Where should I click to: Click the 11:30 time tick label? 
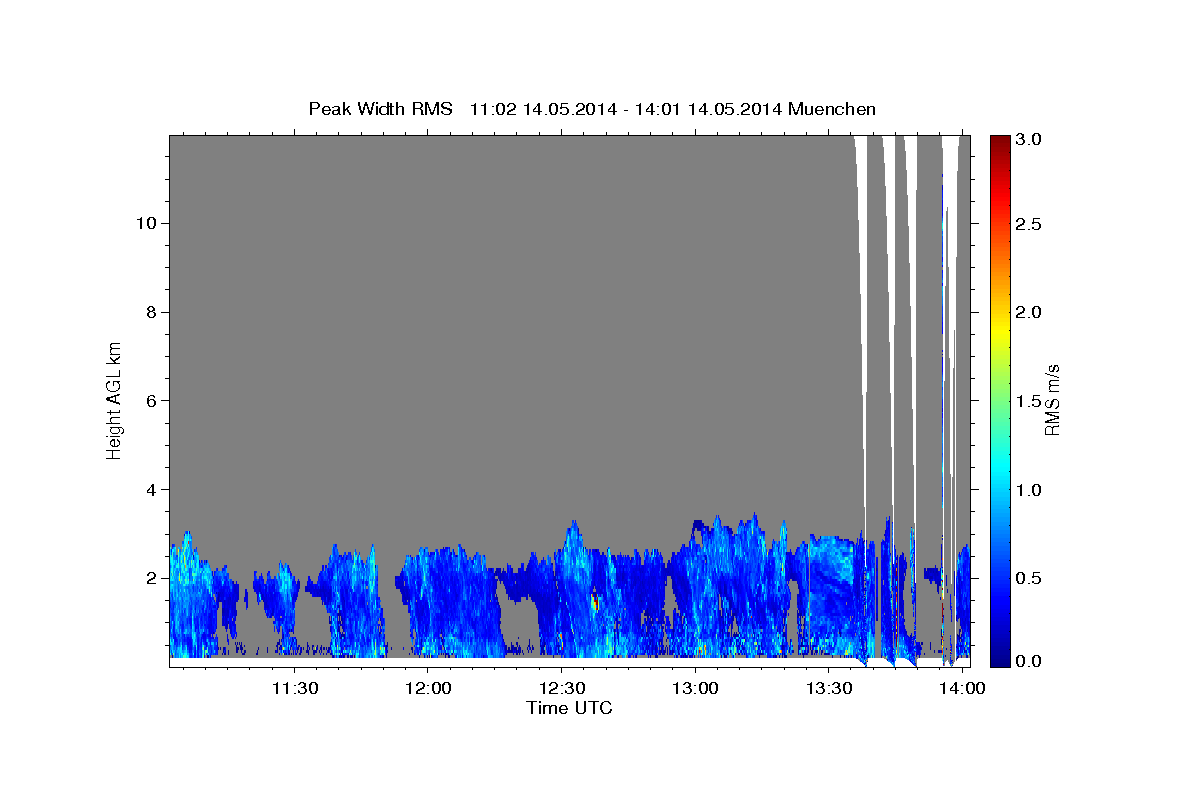(x=295, y=688)
